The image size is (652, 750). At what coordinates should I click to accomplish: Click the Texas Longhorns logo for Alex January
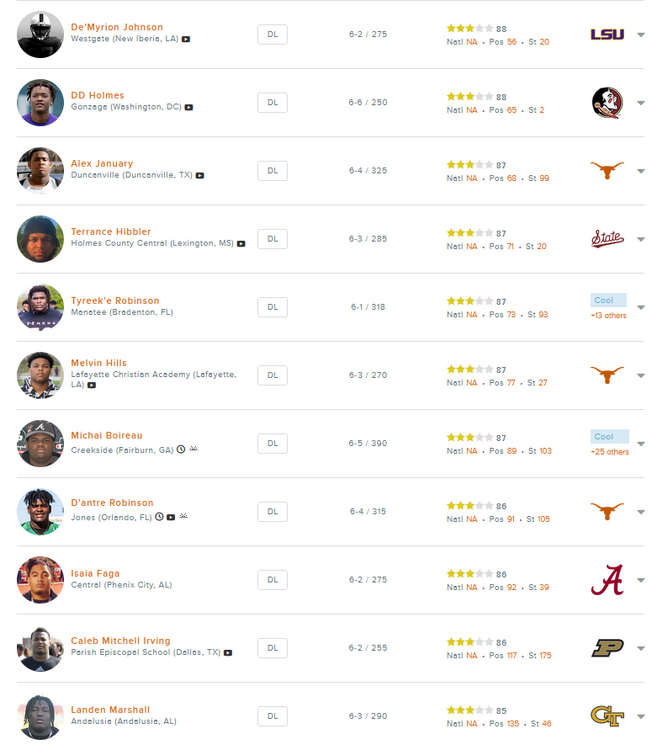607,170
